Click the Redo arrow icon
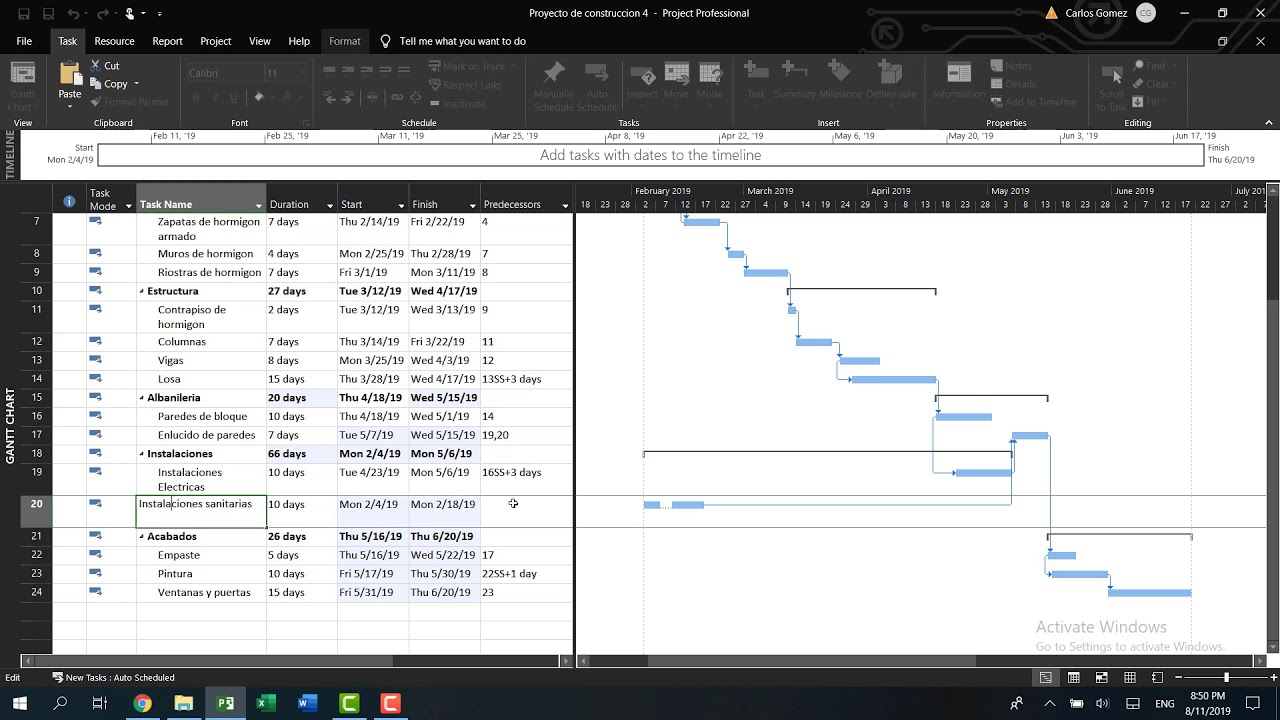Screen dimensions: 1280x720 coord(103,14)
